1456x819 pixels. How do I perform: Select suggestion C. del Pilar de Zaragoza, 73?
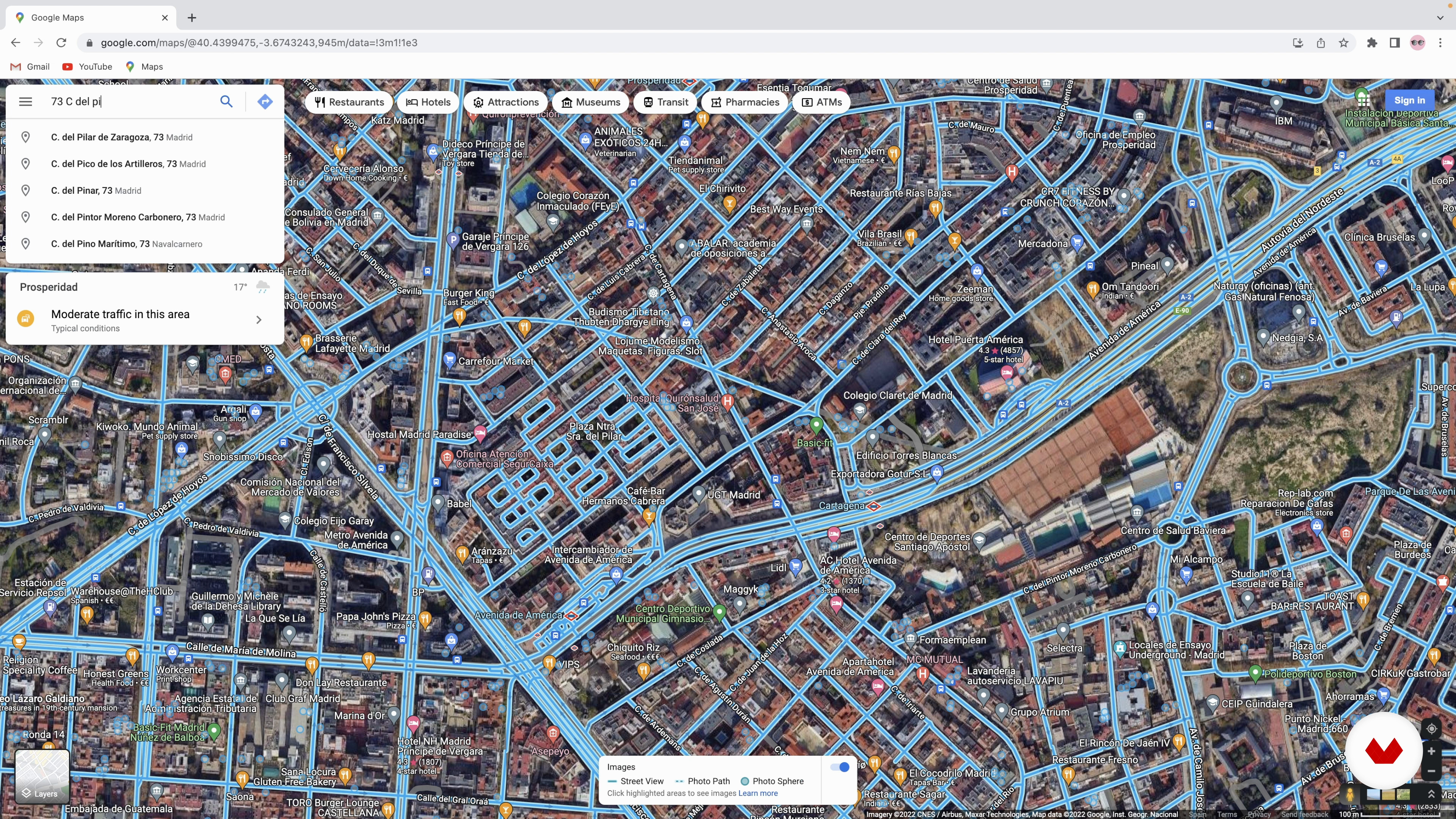145,137
